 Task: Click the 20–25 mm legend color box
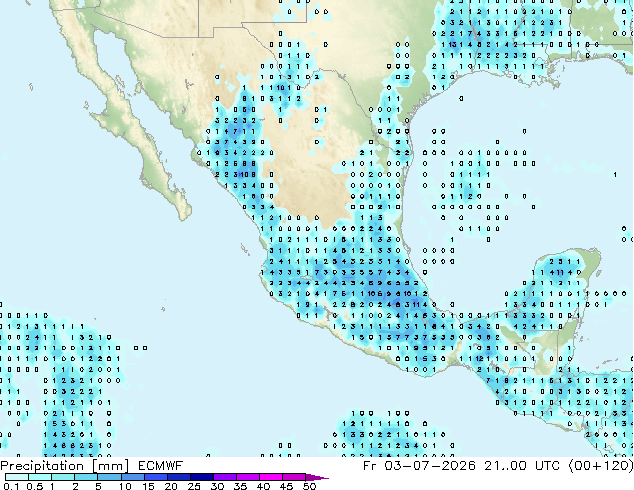[179, 477]
